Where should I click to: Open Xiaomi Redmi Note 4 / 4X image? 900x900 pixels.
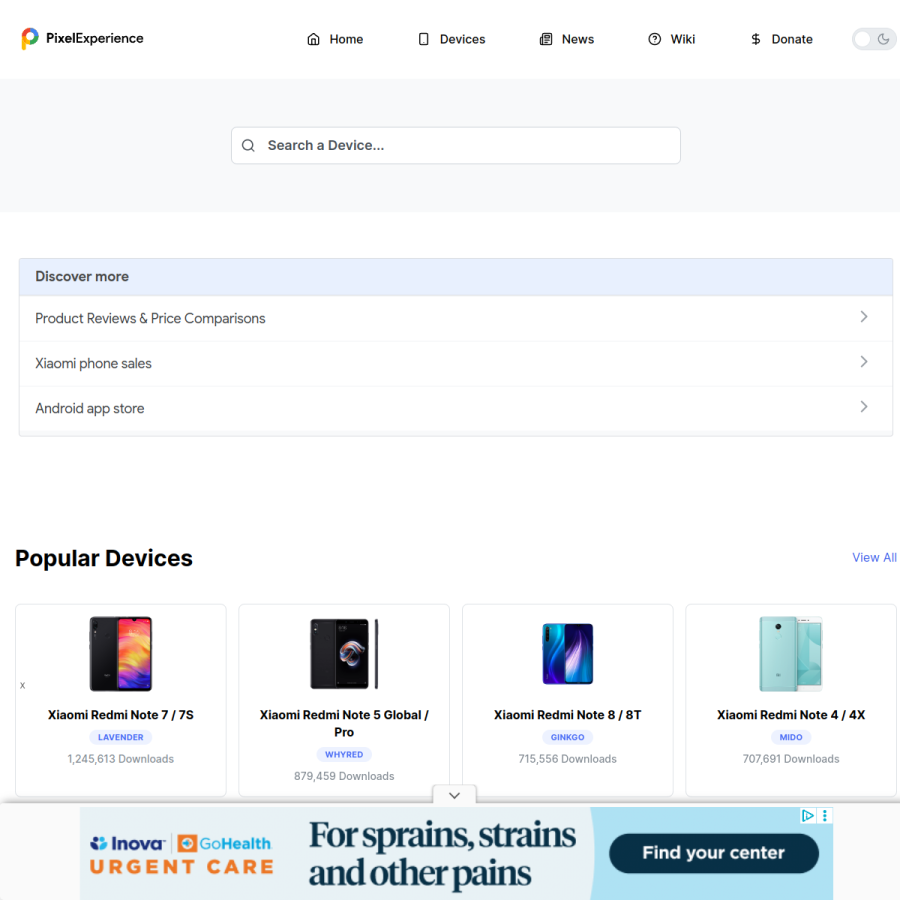(791, 654)
